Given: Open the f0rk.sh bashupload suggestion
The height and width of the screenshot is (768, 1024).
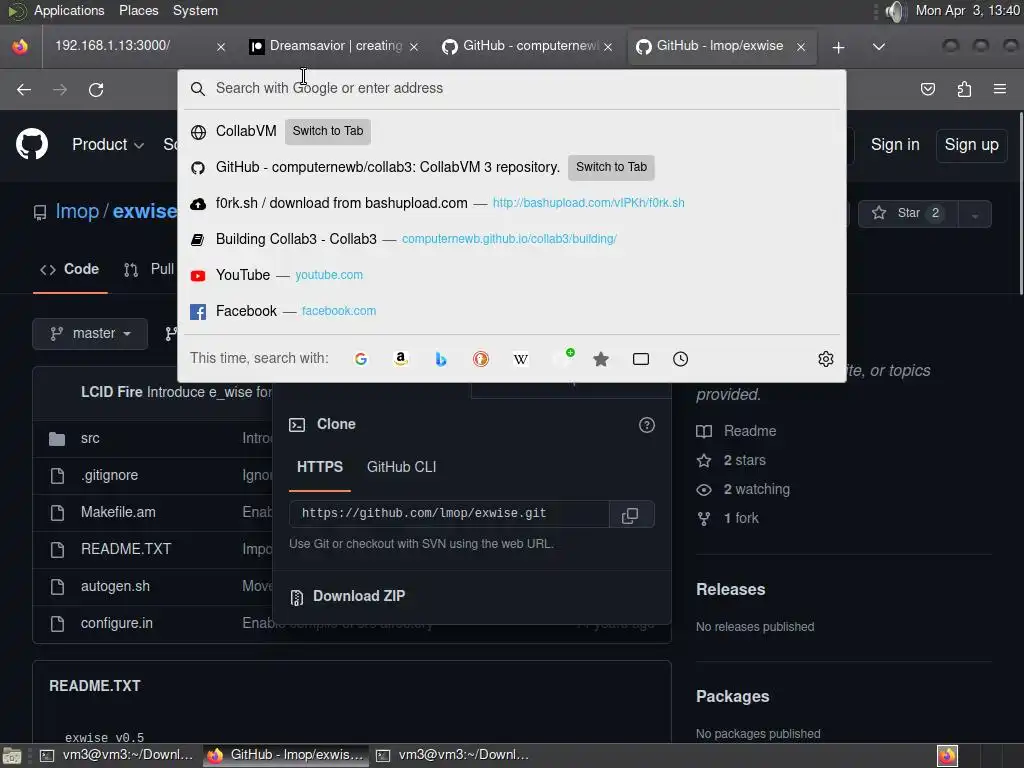Looking at the screenshot, I should [512, 203].
